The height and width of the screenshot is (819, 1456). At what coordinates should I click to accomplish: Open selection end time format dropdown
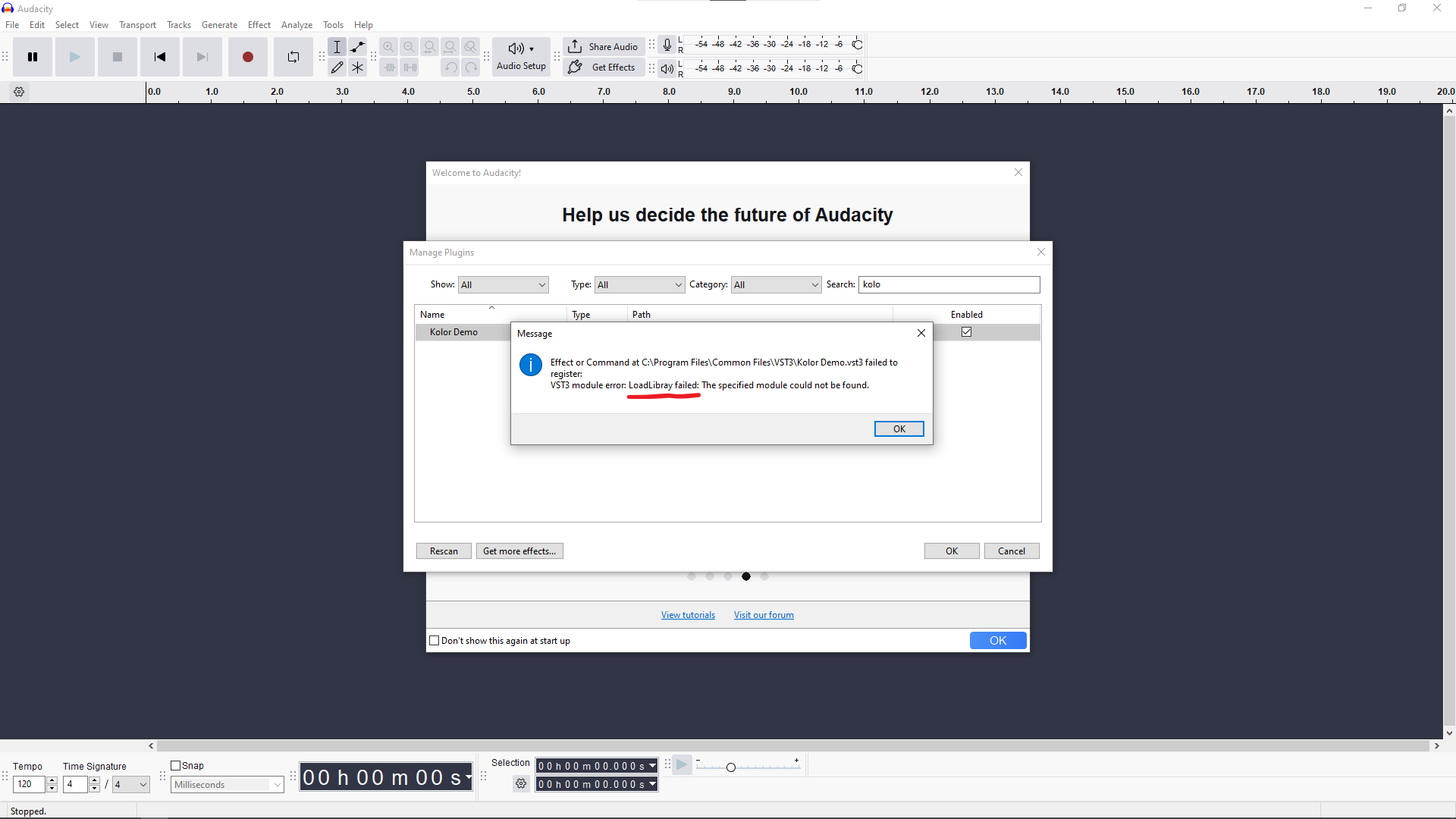point(652,784)
